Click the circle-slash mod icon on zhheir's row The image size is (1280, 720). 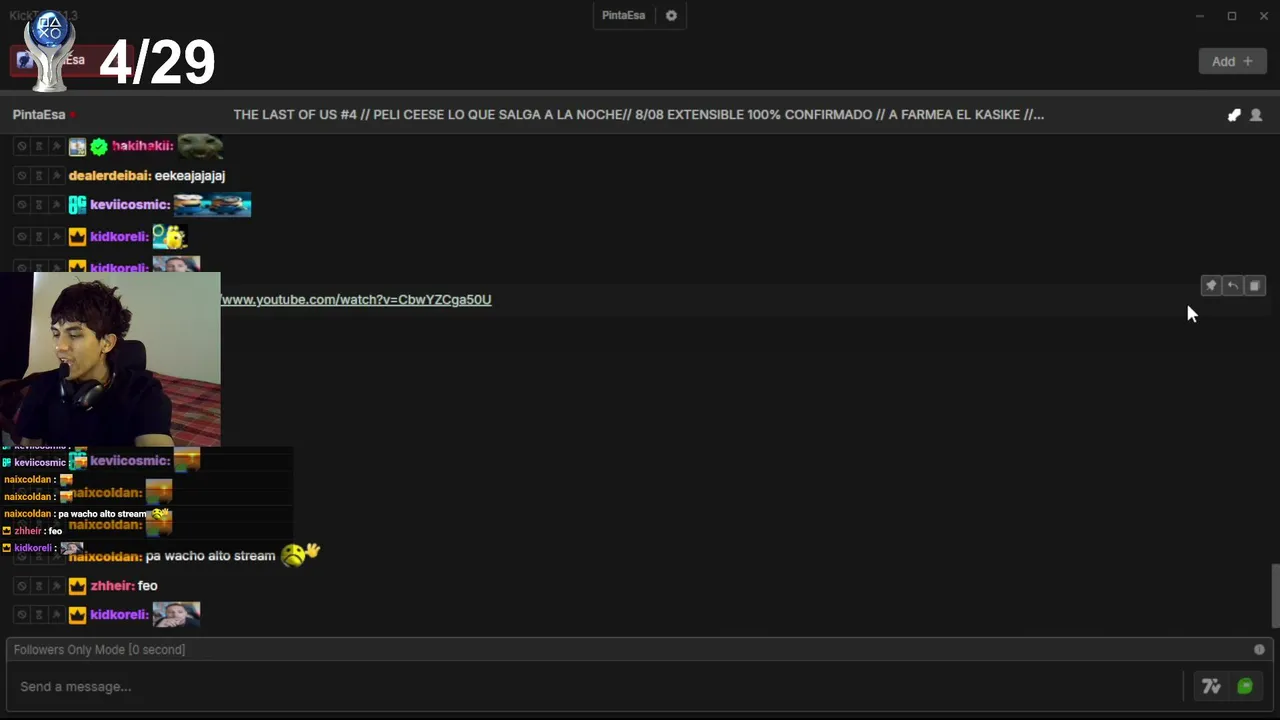21,586
